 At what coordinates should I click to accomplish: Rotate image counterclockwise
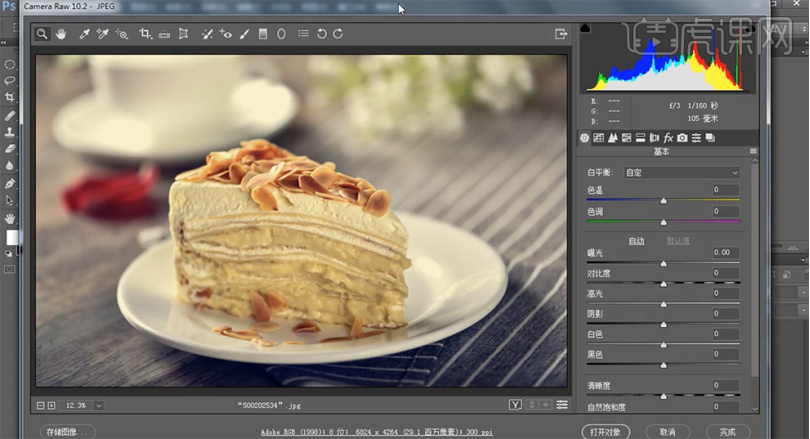coord(321,34)
